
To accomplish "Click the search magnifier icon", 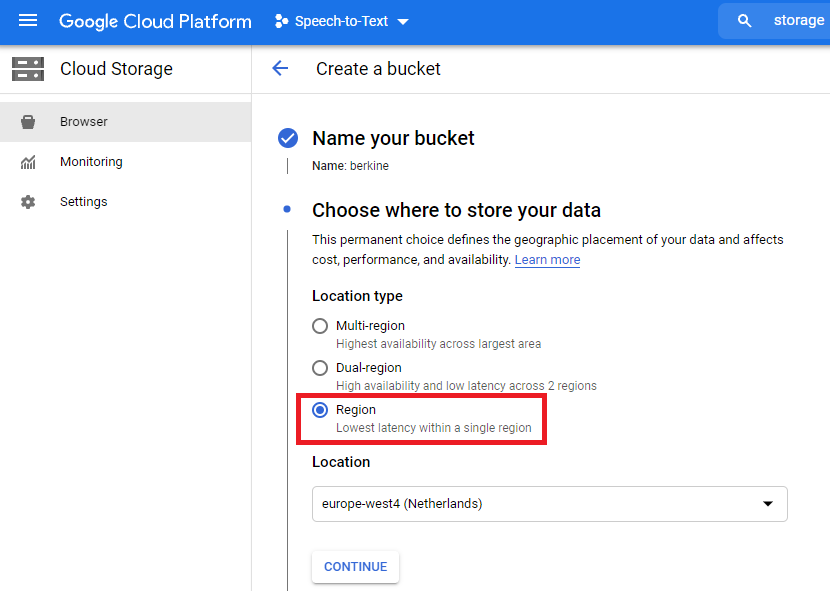I will [x=744, y=21].
